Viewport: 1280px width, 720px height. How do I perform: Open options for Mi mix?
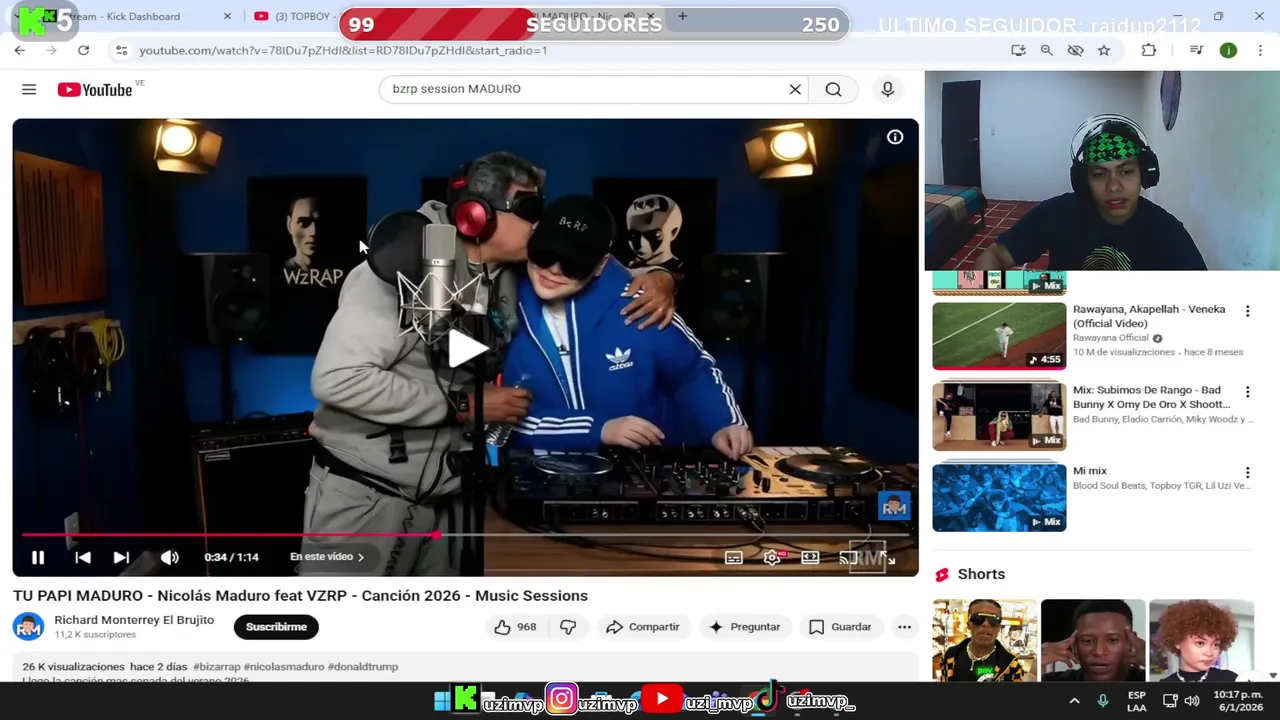point(1247,472)
